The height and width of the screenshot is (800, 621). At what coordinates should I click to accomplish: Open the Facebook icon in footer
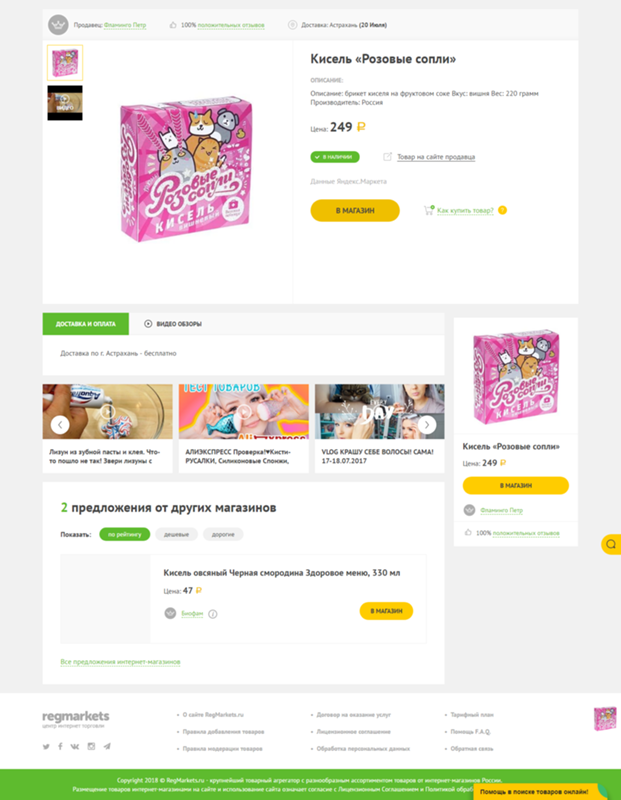[60, 746]
